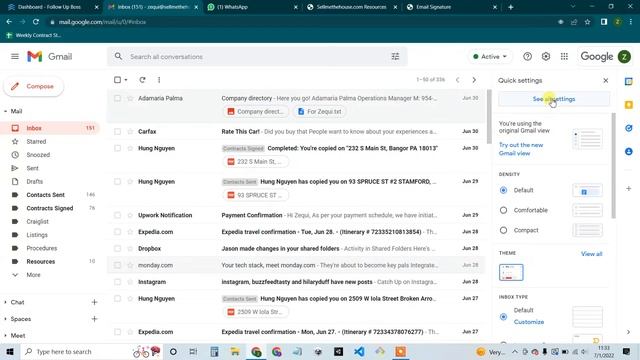
Task: Click Try out the new Gmail view
Action: (521, 149)
